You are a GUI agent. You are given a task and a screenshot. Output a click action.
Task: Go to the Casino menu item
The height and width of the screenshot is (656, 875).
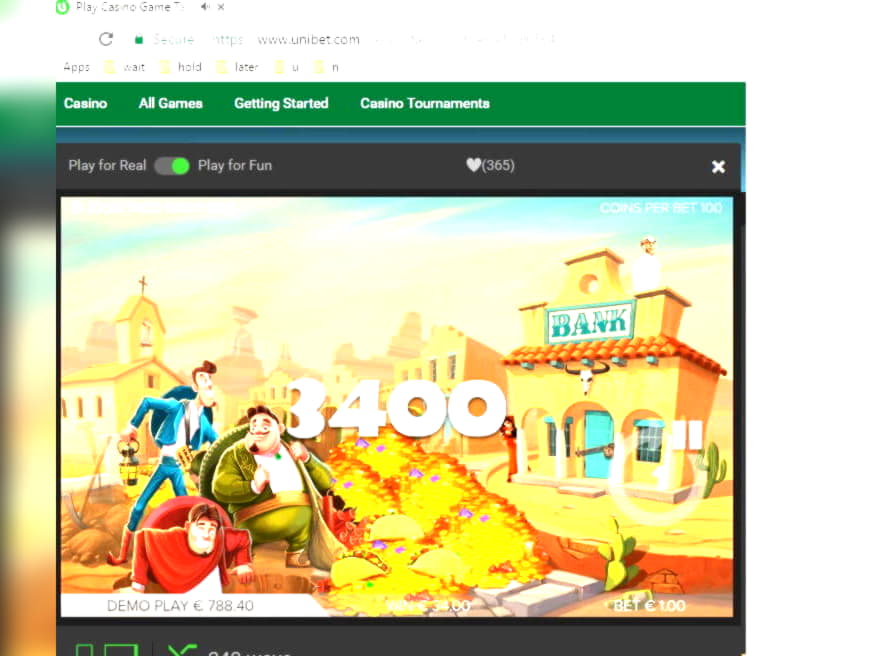pyautogui.click(x=85, y=103)
